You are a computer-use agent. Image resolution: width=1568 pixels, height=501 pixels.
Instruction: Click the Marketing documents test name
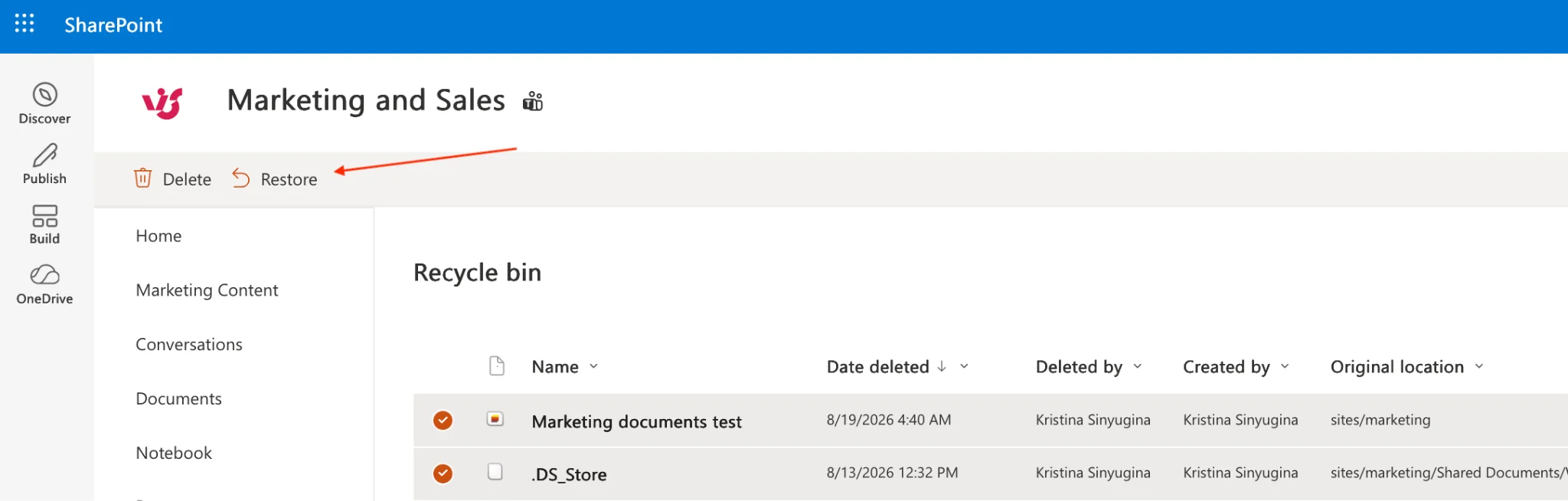coord(636,422)
